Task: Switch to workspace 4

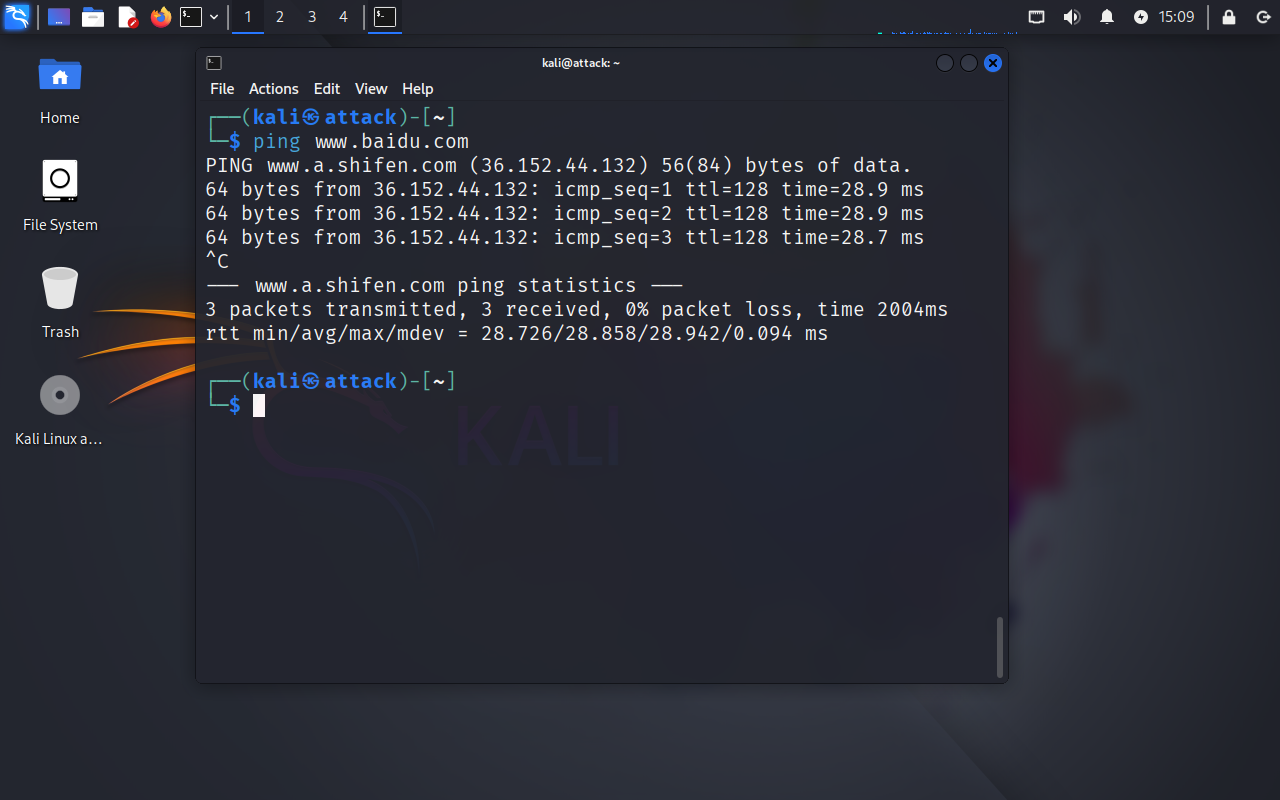Action: click(344, 17)
